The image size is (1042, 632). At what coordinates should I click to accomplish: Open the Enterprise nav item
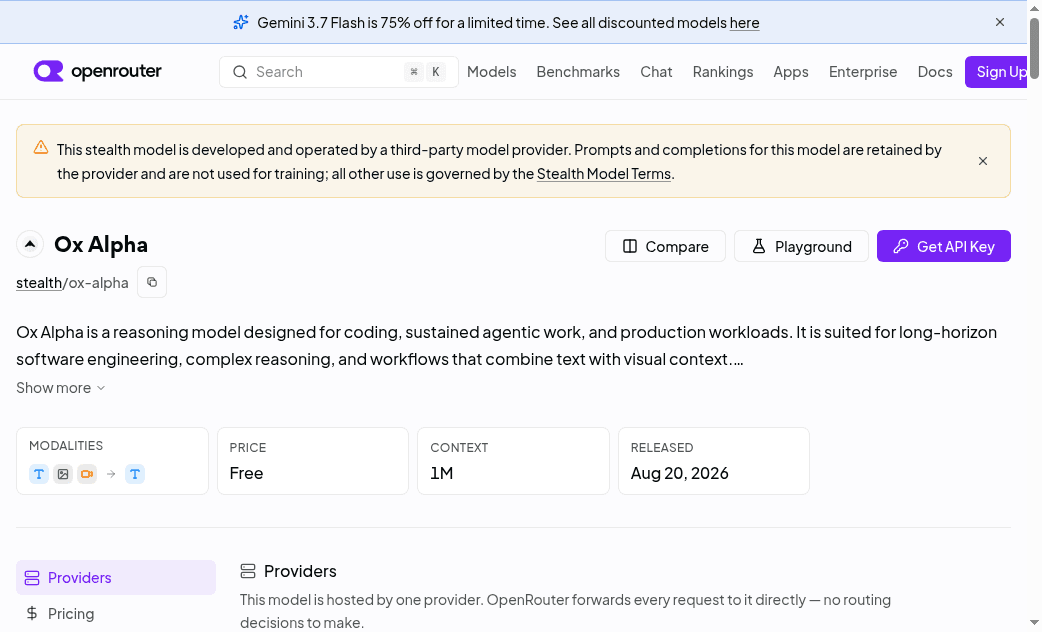pos(863,72)
